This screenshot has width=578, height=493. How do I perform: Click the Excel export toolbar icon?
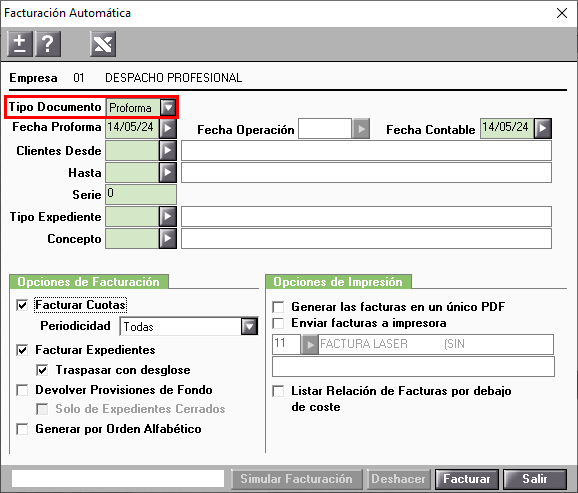point(103,44)
